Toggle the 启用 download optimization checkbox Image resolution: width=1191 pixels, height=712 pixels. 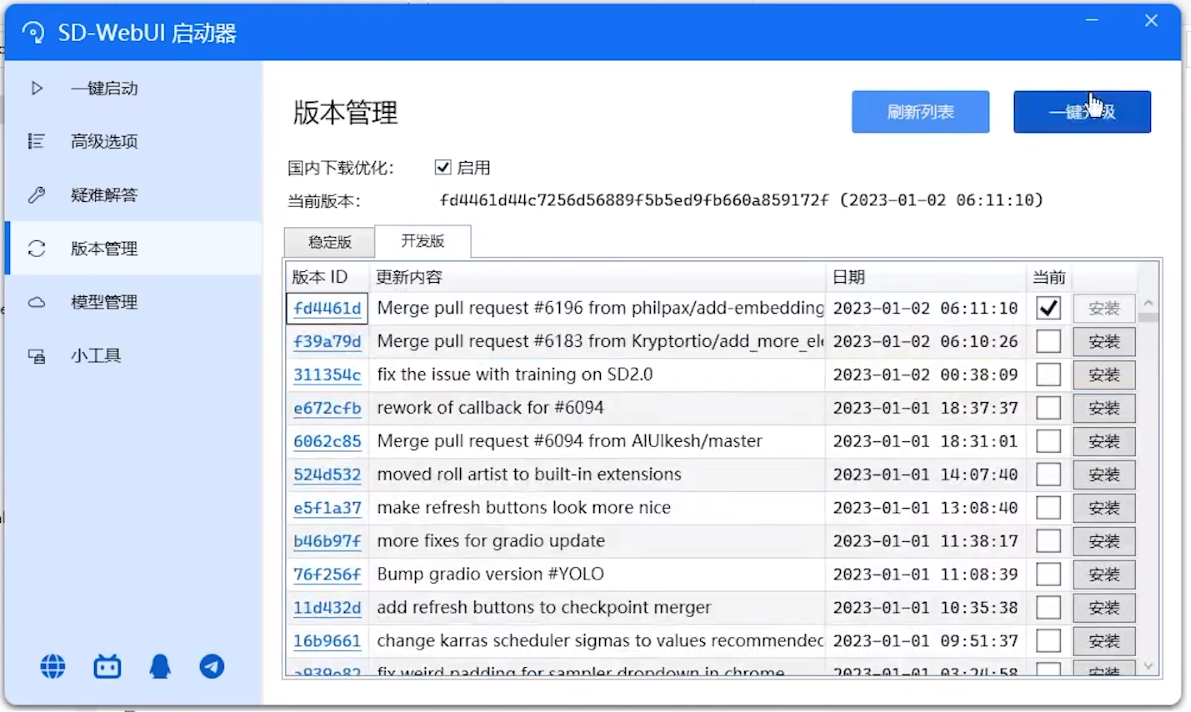click(x=443, y=168)
